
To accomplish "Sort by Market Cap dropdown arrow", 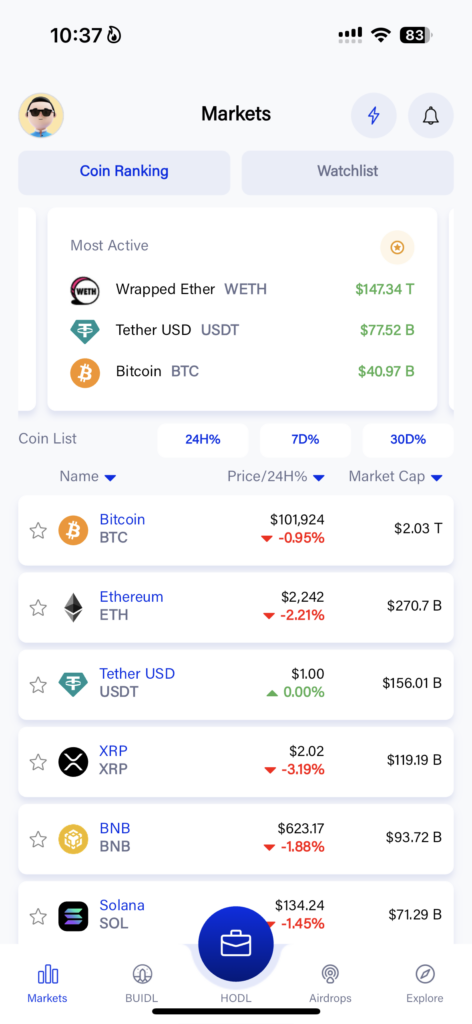I will [x=437, y=477].
